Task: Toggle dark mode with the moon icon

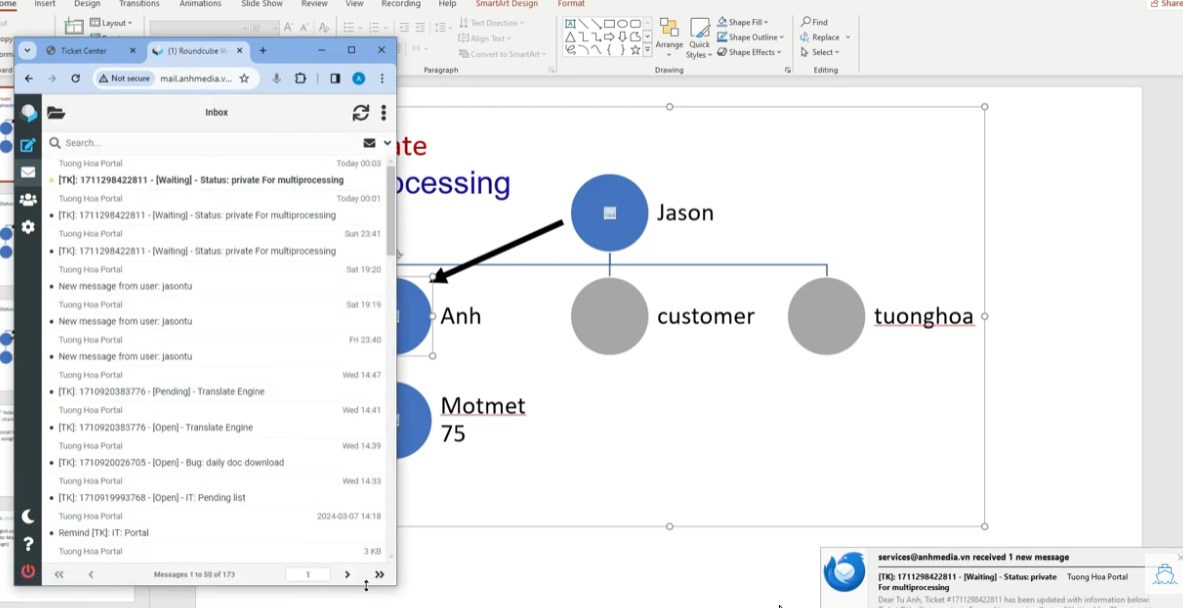Action: (x=28, y=515)
